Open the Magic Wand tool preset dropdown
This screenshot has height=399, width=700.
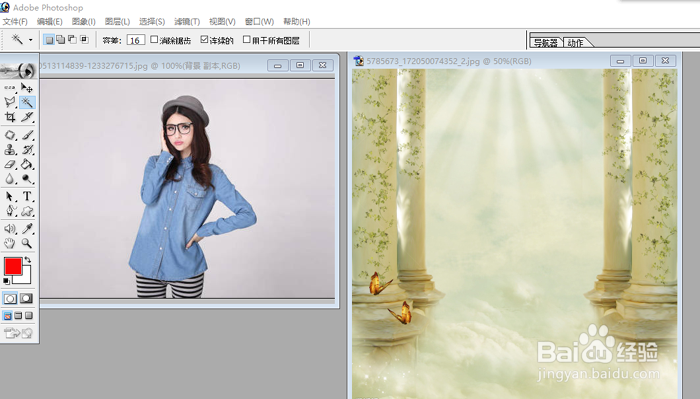[30, 40]
